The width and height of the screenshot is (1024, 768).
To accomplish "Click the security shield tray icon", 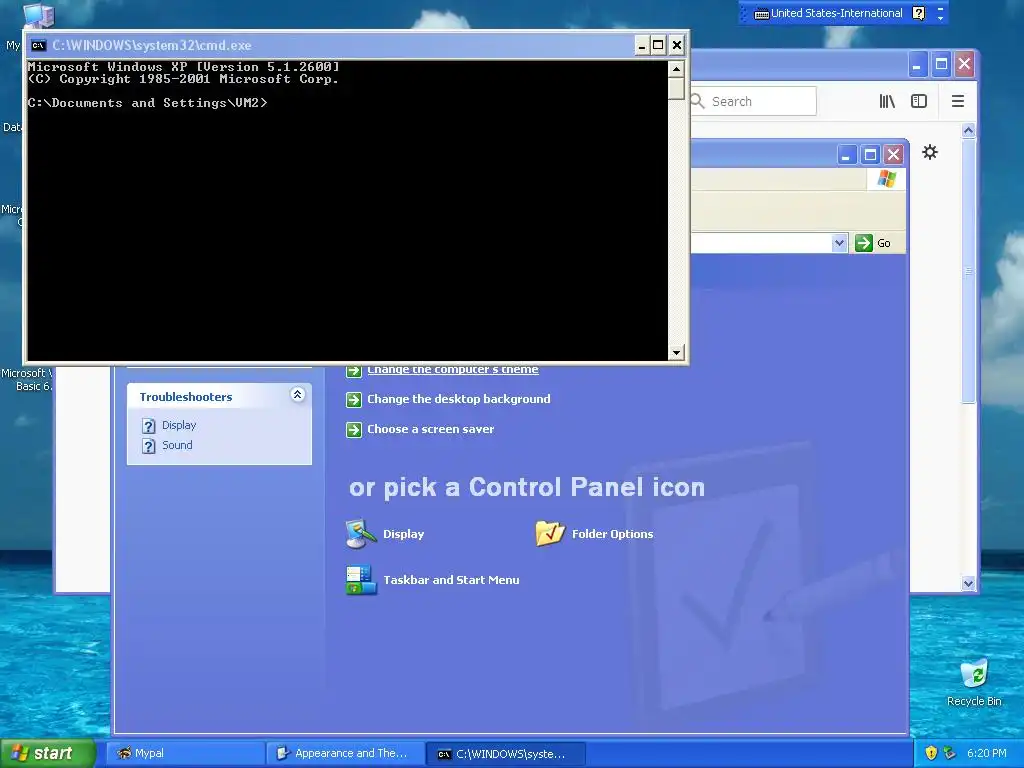I will click(x=931, y=753).
